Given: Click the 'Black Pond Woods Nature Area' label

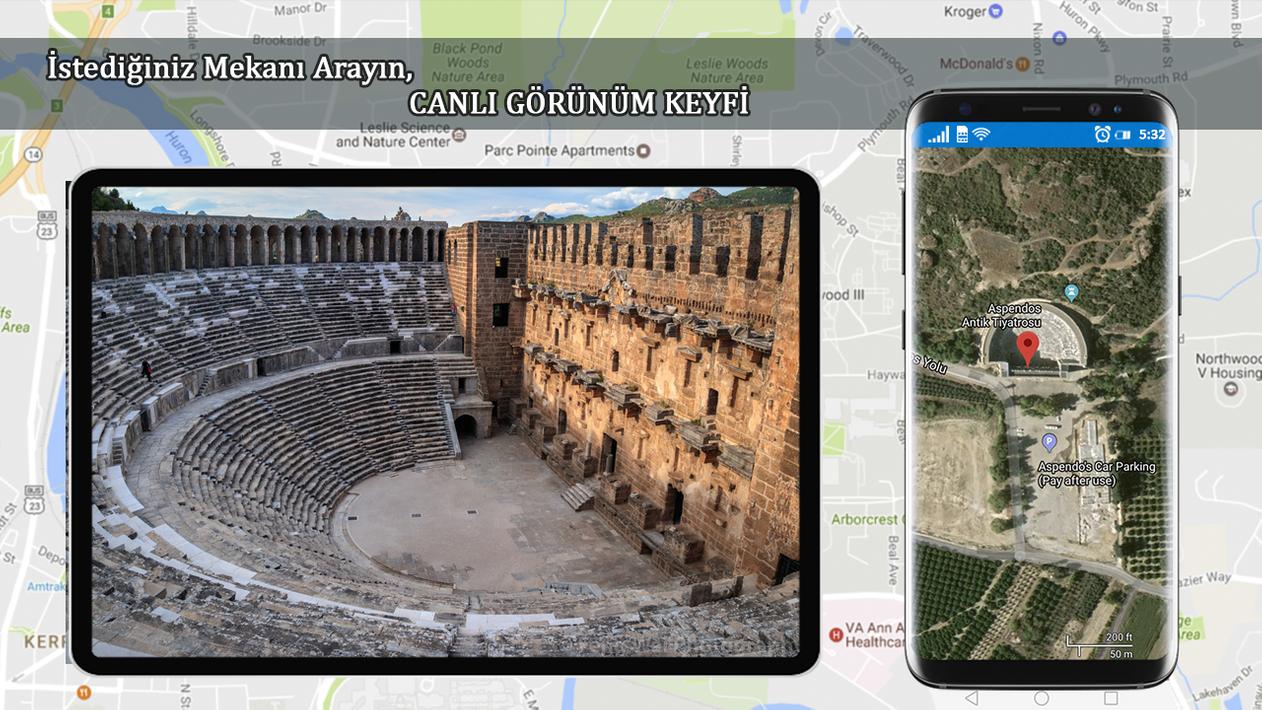Looking at the screenshot, I should [468, 62].
